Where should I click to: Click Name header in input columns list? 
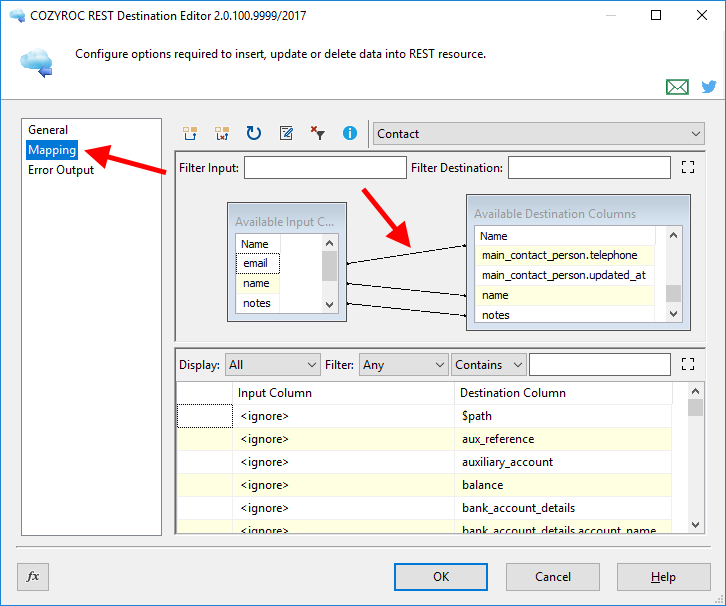[x=257, y=244]
